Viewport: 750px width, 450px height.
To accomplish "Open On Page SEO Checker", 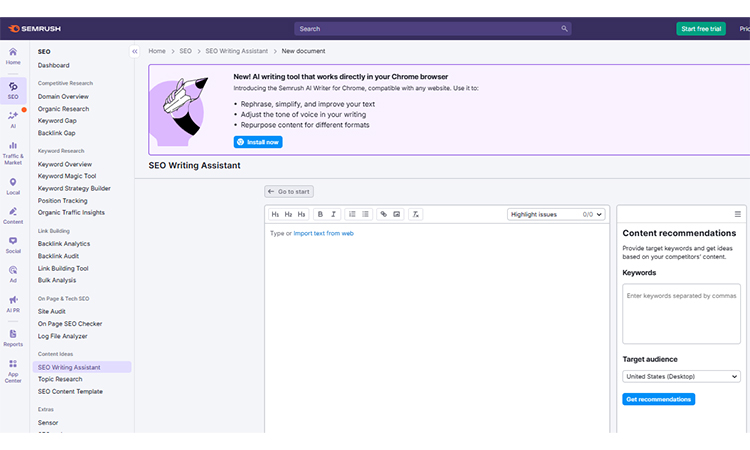I will tap(70, 324).
